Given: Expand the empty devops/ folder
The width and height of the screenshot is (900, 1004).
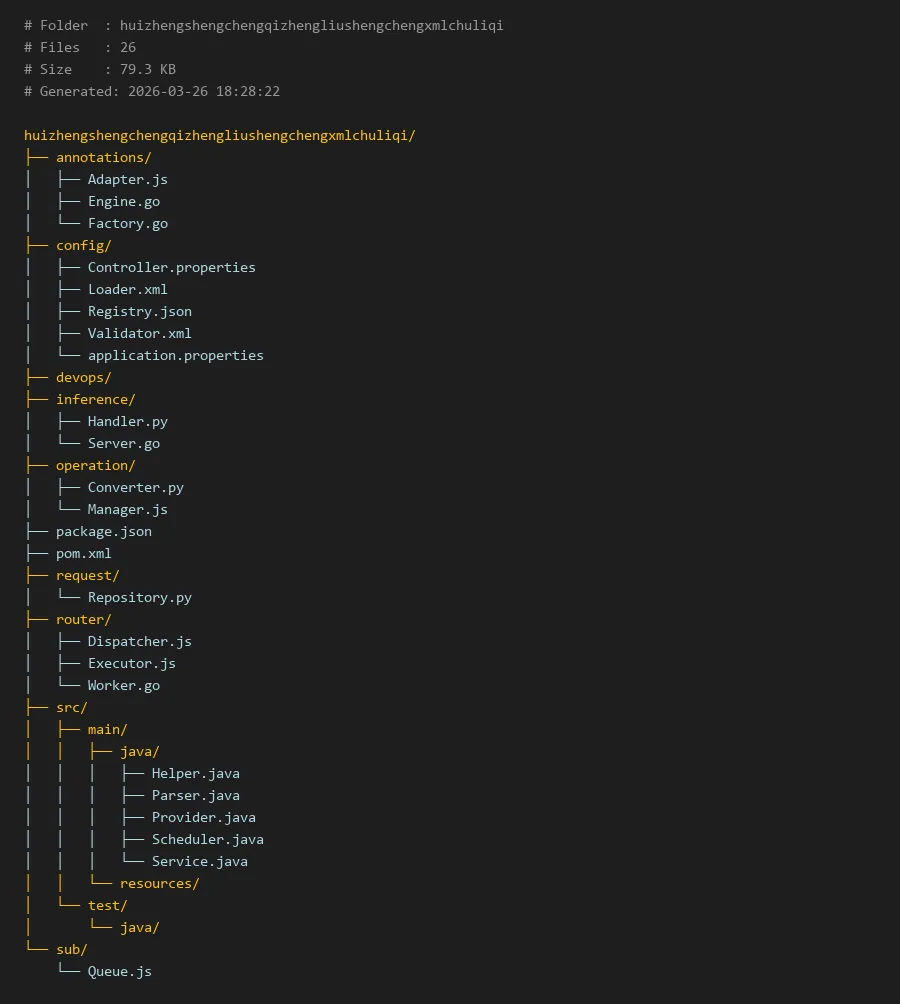Looking at the screenshot, I should (x=83, y=377).
